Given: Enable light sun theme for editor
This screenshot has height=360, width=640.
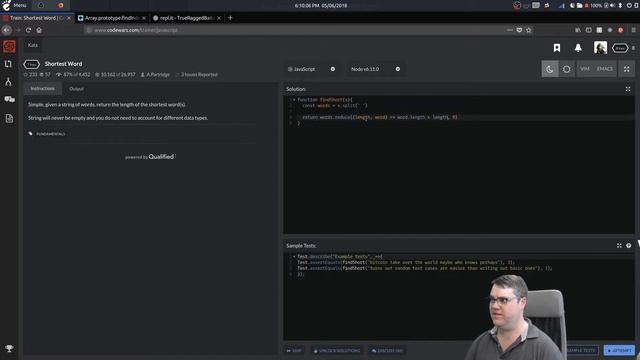Looking at the screenshot, I should (x=567, y=69).
